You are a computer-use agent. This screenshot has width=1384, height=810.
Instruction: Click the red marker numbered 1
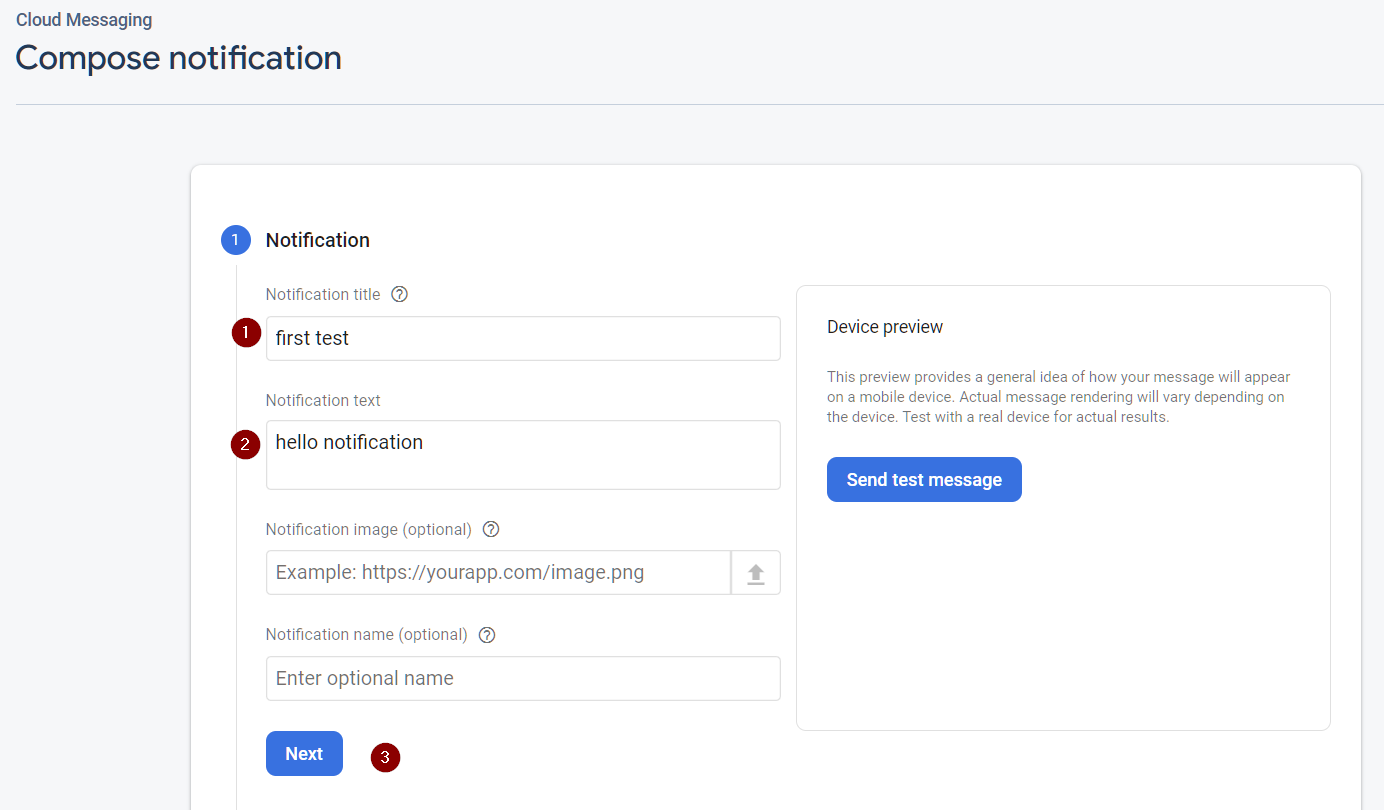[246, 333]
